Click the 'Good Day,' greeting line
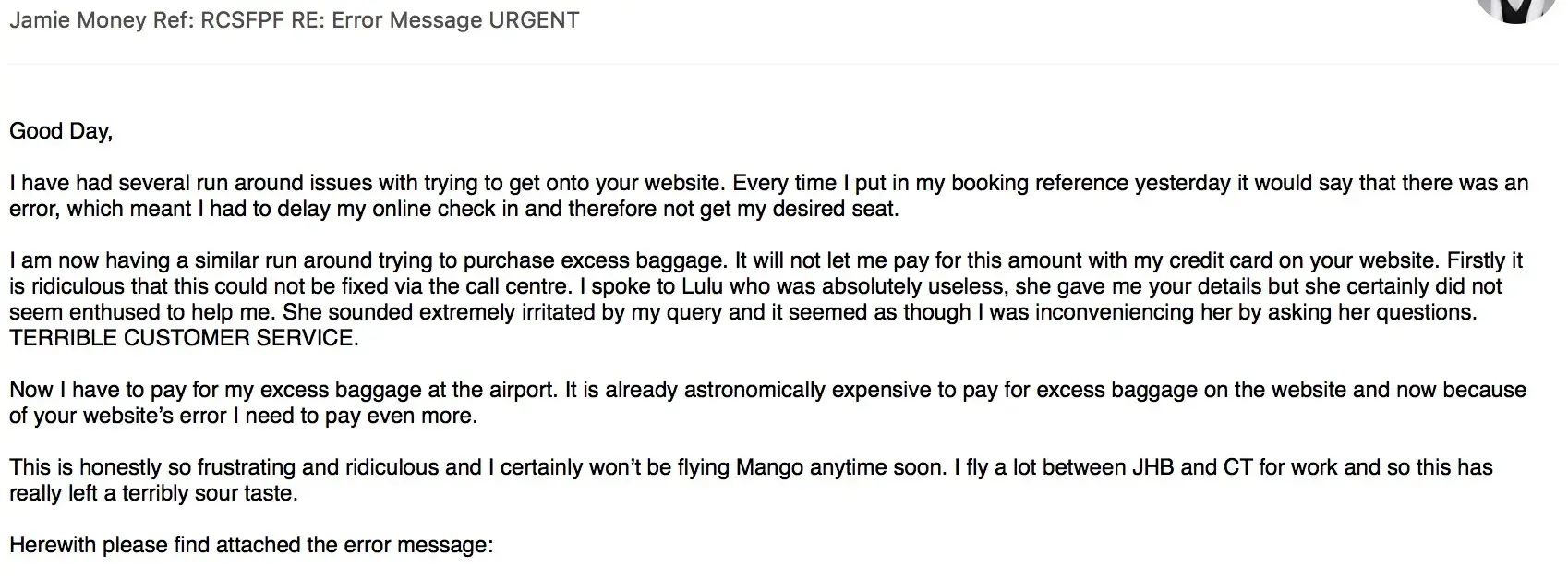 click(61, 131)
